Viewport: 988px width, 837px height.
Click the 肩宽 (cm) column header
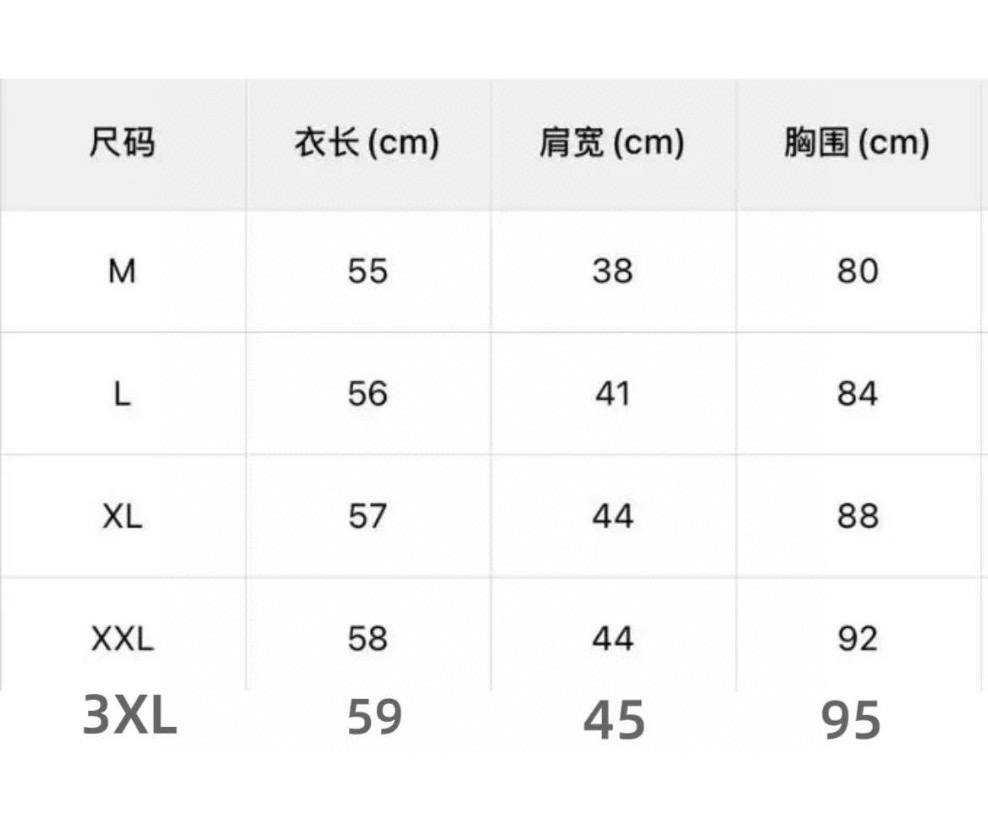pyautogui.click(x=612, y=143)
